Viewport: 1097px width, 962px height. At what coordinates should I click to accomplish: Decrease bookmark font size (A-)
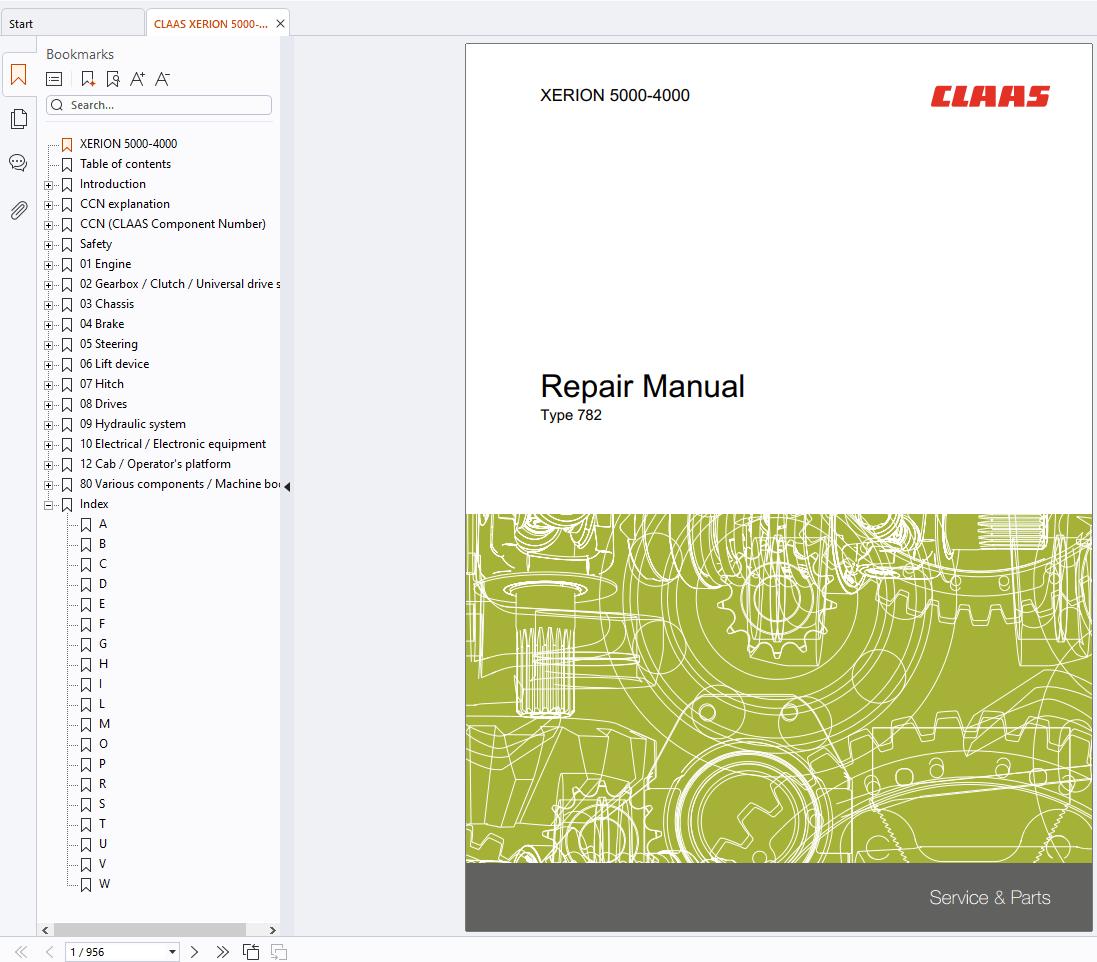[x=163, y=79]
